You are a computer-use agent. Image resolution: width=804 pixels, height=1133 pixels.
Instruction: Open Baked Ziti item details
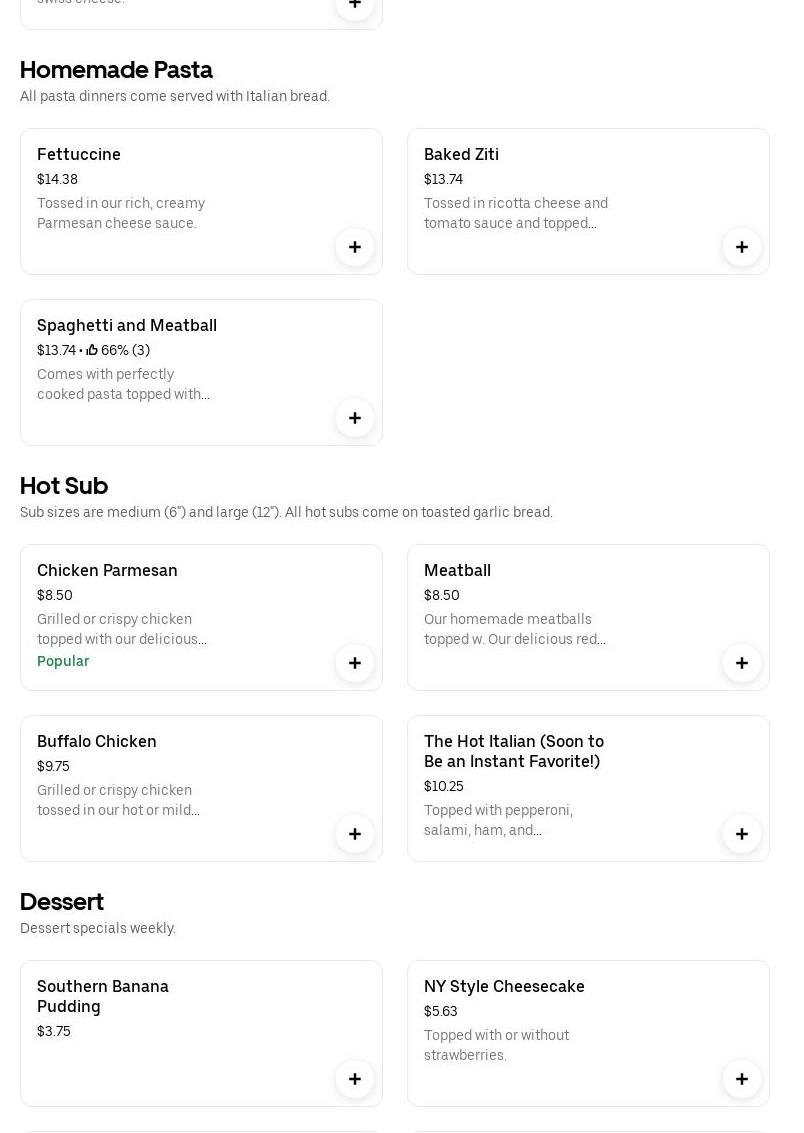pyautogui.click(x=461, y=154)
